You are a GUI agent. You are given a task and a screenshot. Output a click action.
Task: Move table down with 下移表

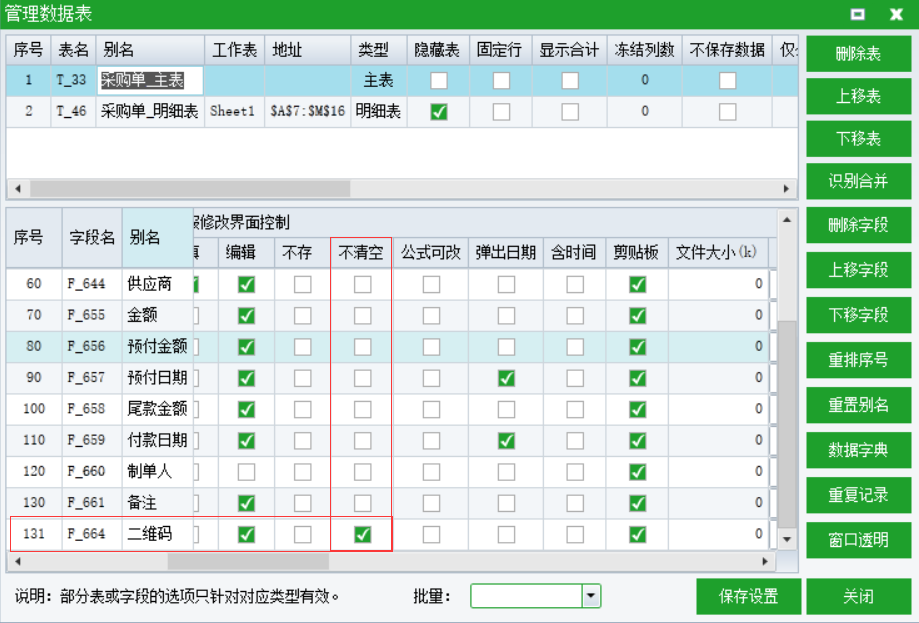click(x=858, y=139)
